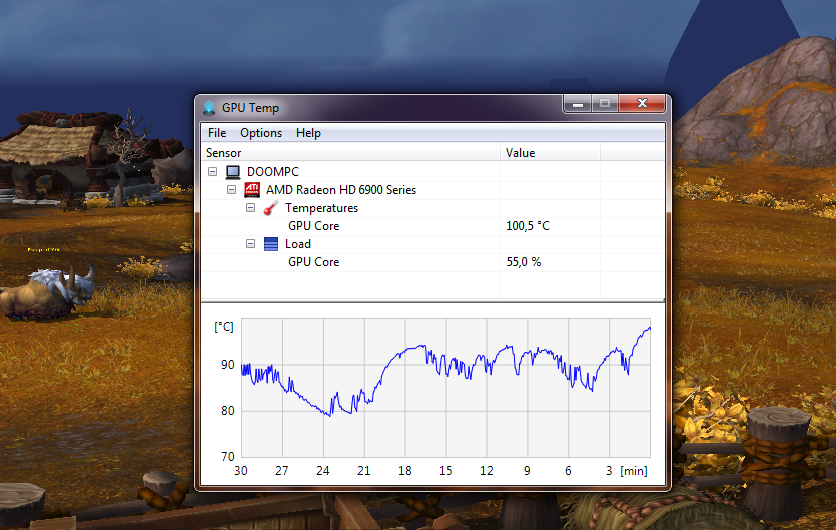836x530 pixels.
Task: Collapse the AMD Radeon HD 6900 Series node
Action: click(x=231, y=189)
